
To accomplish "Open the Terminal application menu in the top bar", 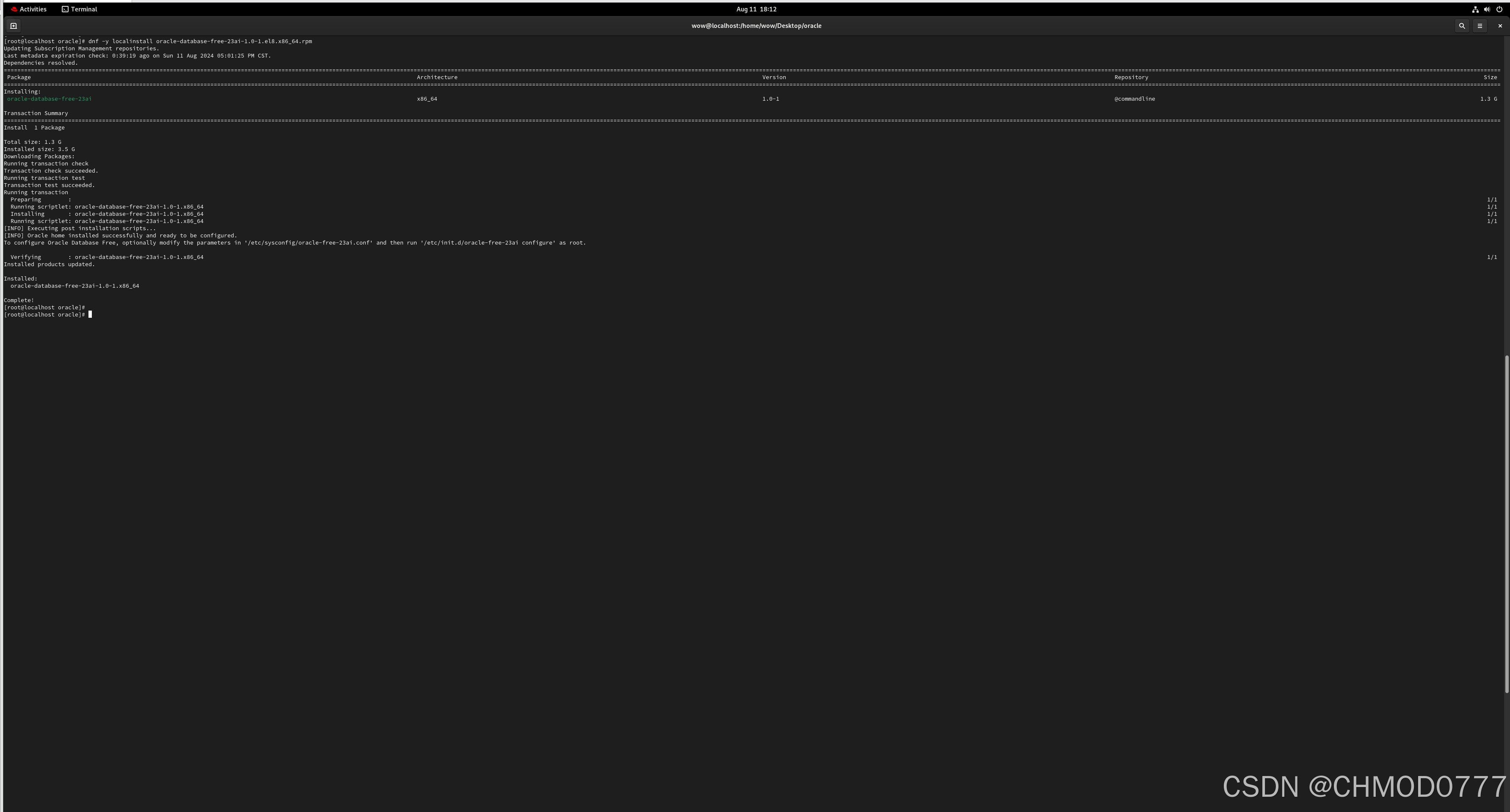I will (x=84, y=9).
